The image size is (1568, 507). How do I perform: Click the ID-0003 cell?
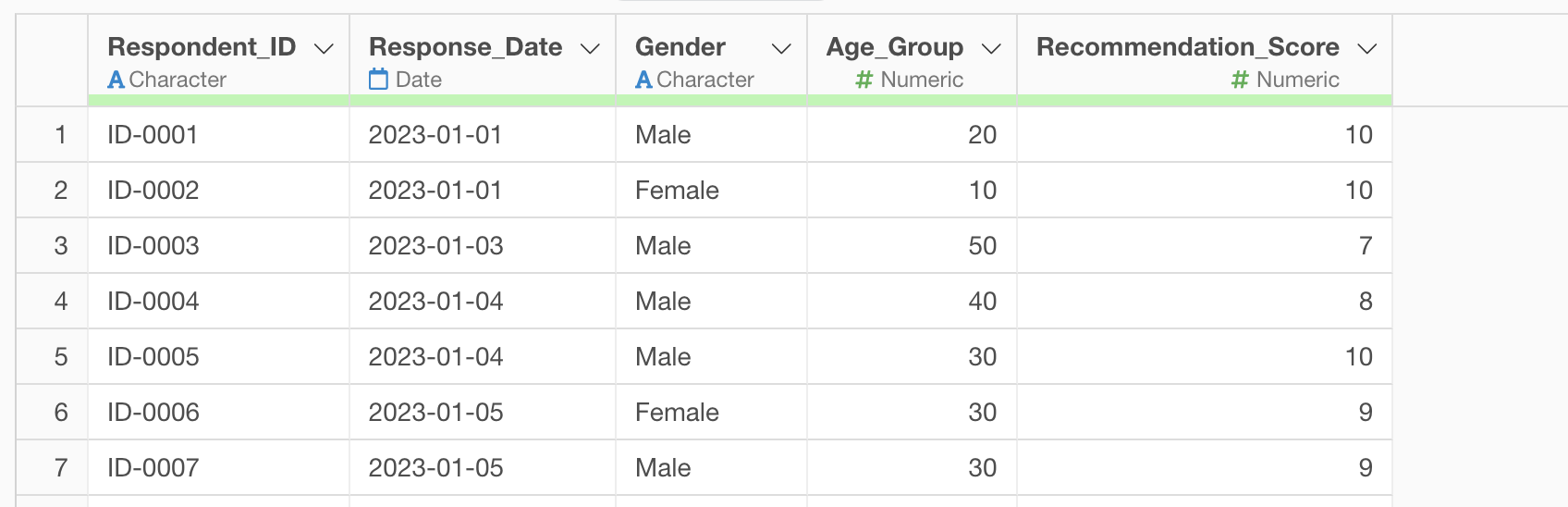click(219, 246)
